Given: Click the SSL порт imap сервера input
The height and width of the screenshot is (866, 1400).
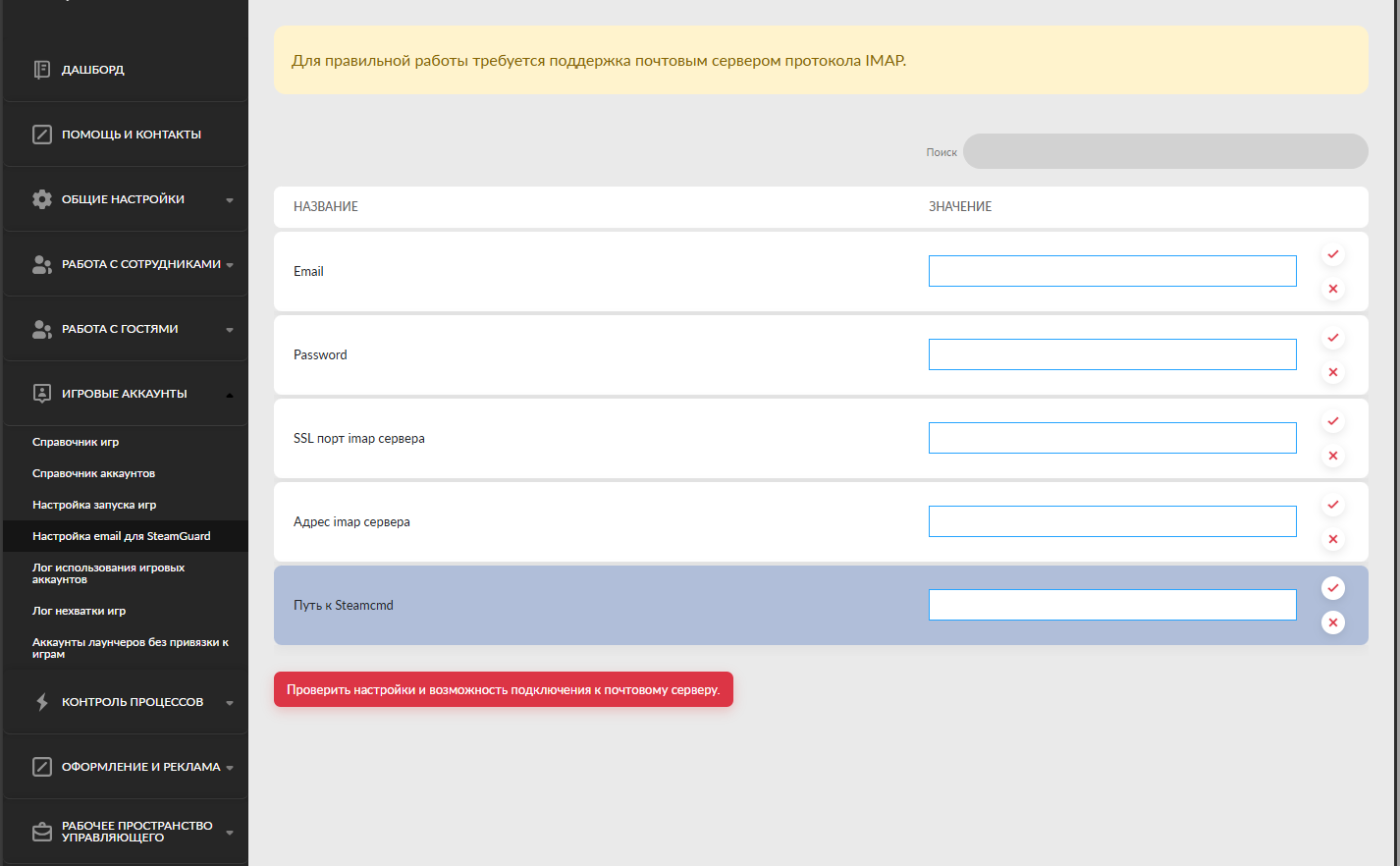Looking at the screenshot, I should pyautogui.click(x=1112, y=438).
